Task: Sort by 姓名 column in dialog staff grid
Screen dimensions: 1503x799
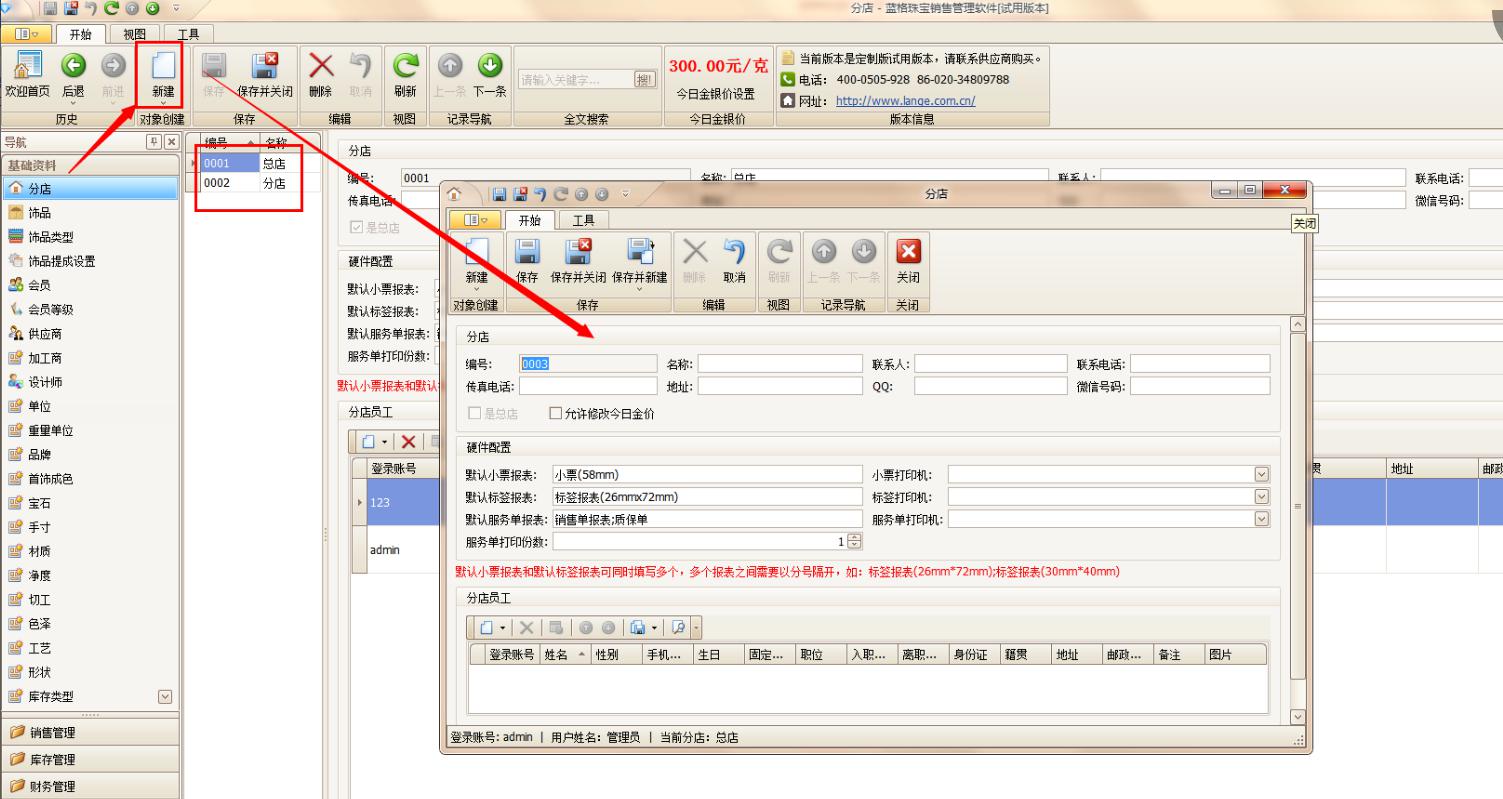Action: (x=565, y=654)
